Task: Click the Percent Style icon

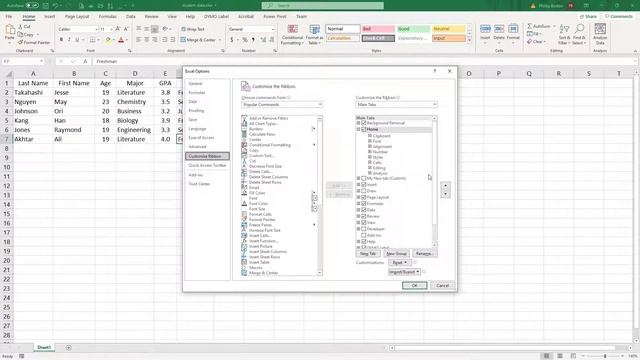Action: point(245,40)
